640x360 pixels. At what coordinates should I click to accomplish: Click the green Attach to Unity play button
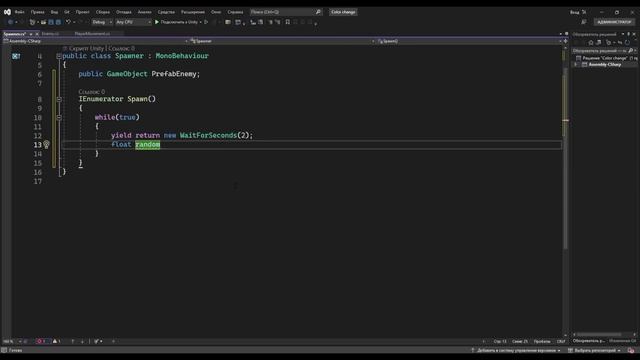point(157,22)
